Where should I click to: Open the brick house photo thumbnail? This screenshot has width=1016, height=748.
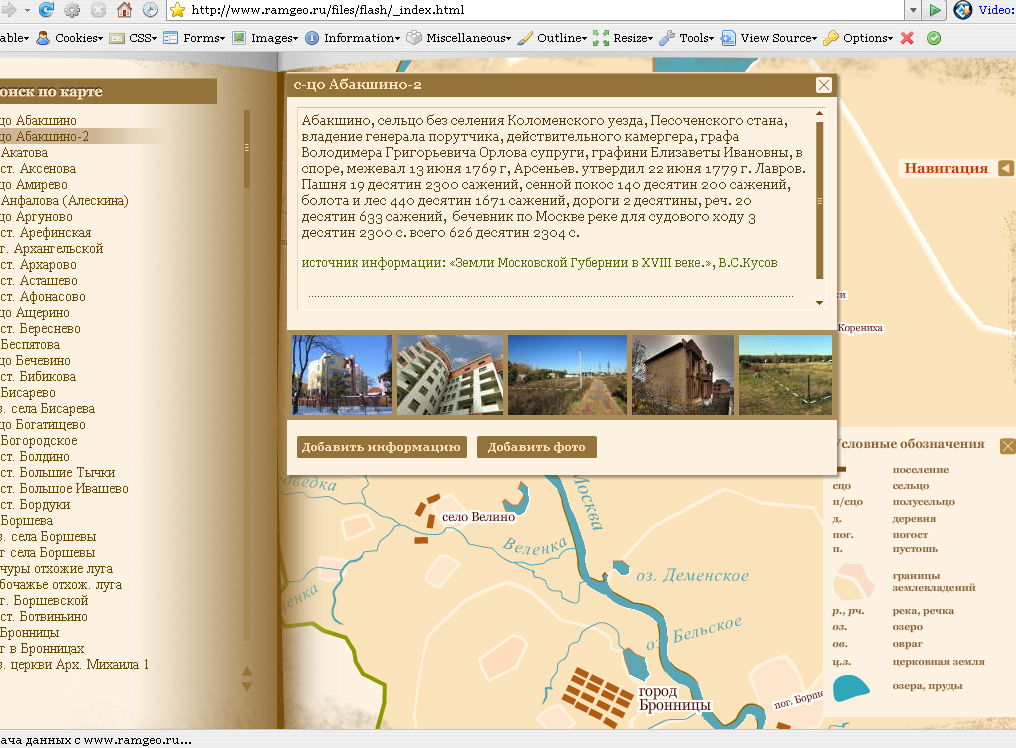683,375
